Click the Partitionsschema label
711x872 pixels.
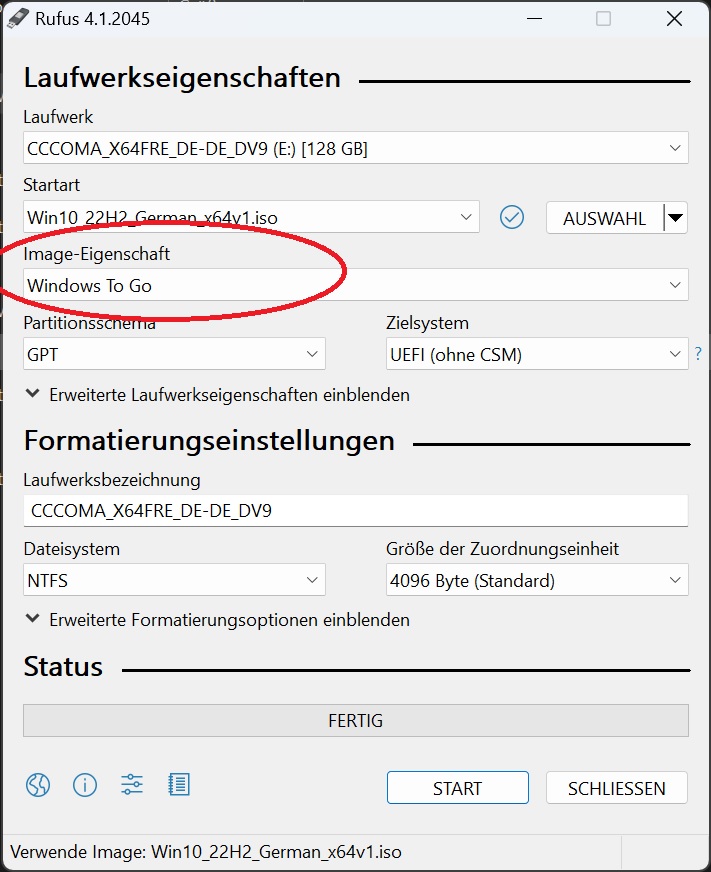tap(90, 323)
